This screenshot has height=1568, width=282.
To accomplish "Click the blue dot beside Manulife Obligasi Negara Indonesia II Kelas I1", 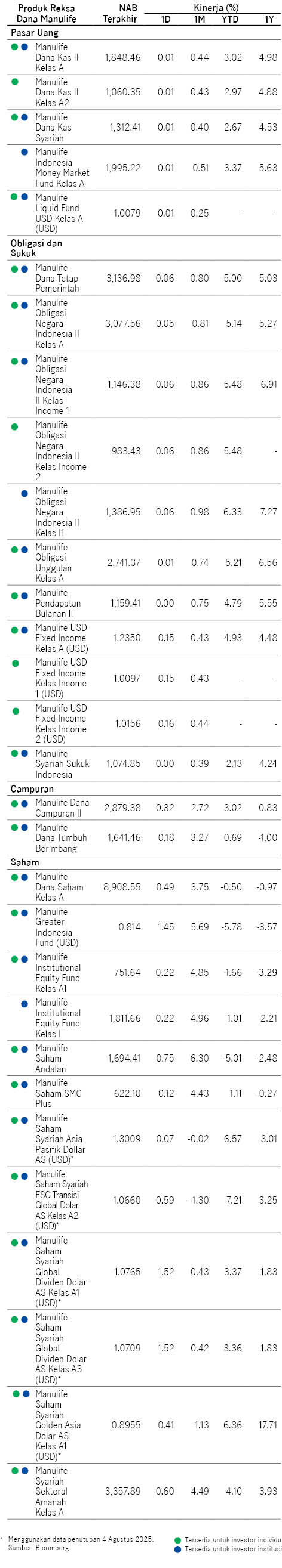I will (24, 493).
